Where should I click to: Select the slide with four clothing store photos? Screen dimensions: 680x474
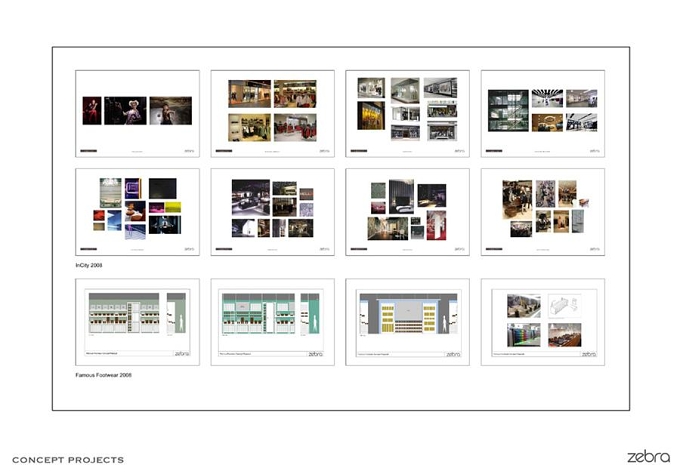[272, 114]
